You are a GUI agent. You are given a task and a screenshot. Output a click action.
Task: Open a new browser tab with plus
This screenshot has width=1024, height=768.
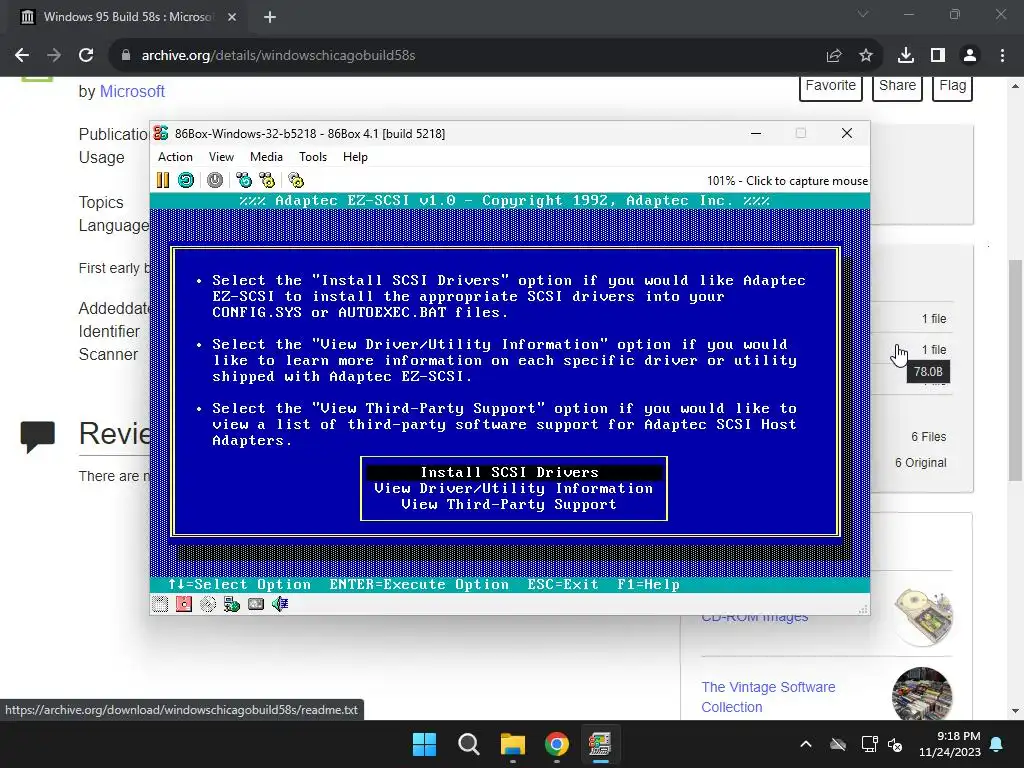click(x=270, y=17)
